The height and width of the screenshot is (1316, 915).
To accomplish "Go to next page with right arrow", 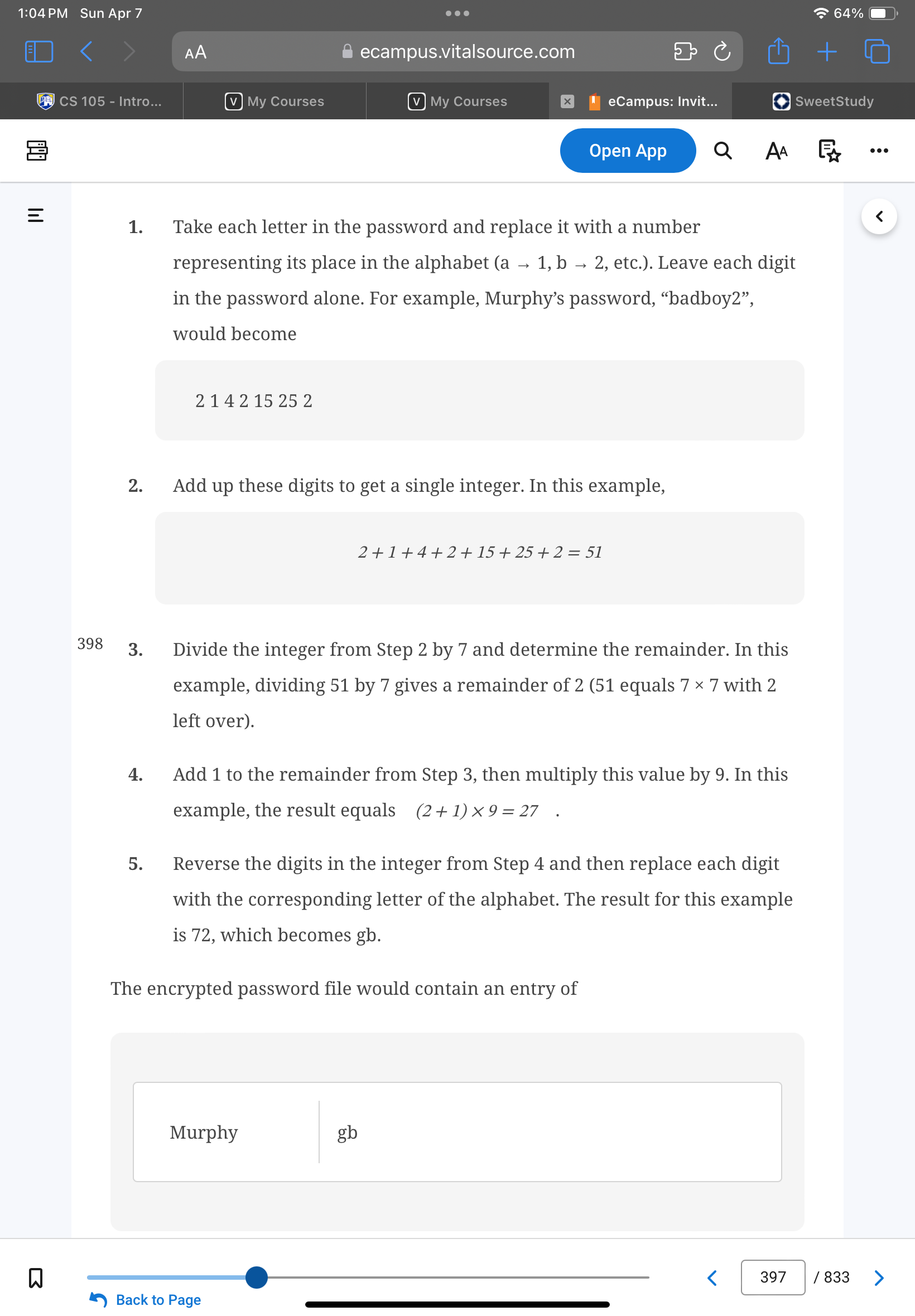I will point(878,1277).
